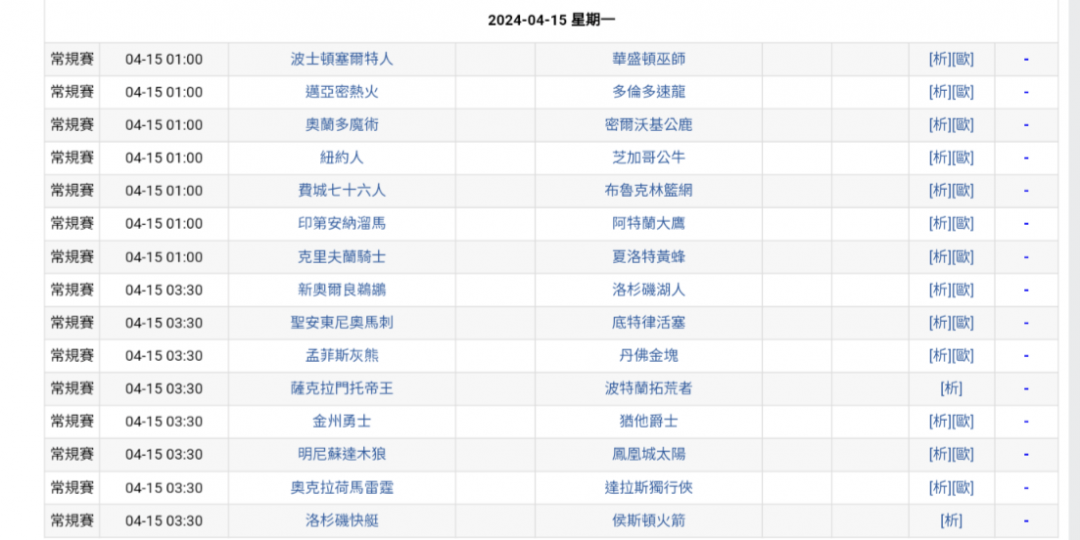This screenshot has height=540, width=1080.
Task: Click 常規賽 label in 孟菲斯灰熊 row
Action: tap(72, 356)
